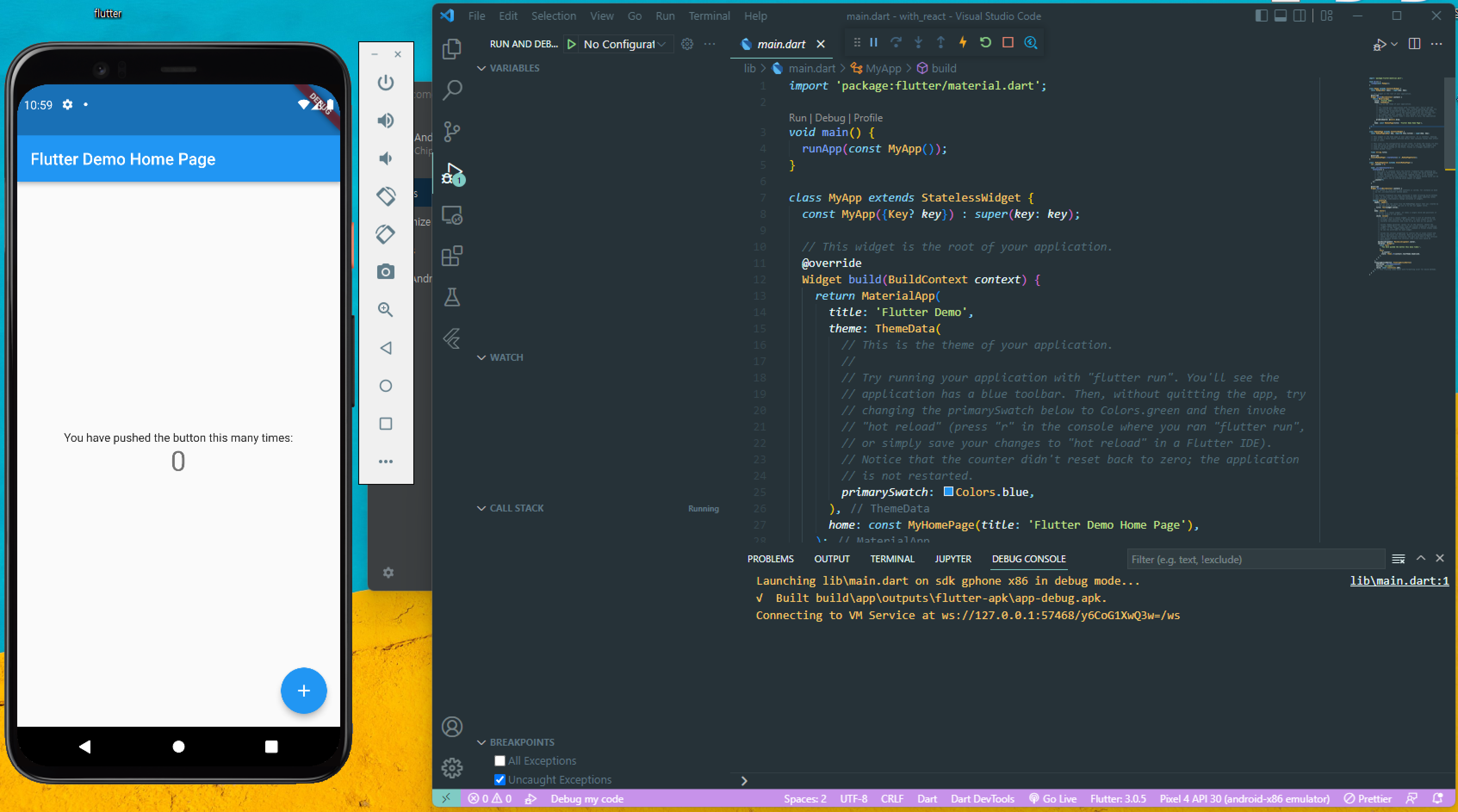
Task: Click the Colors.blue color swatch
Action: coord(949,492)
